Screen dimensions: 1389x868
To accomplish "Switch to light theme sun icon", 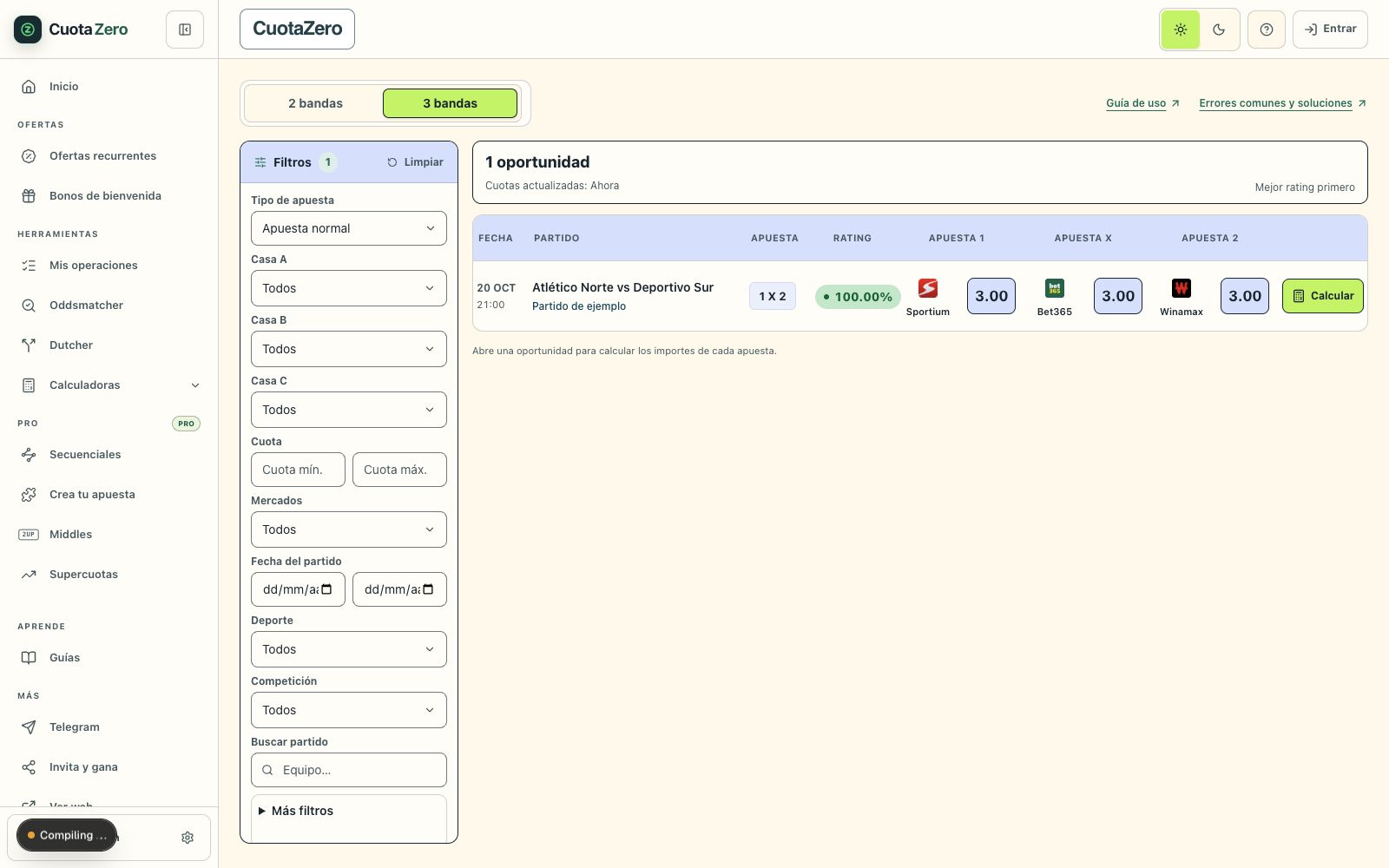I will pyautogui.click(x=1181, y=30).
